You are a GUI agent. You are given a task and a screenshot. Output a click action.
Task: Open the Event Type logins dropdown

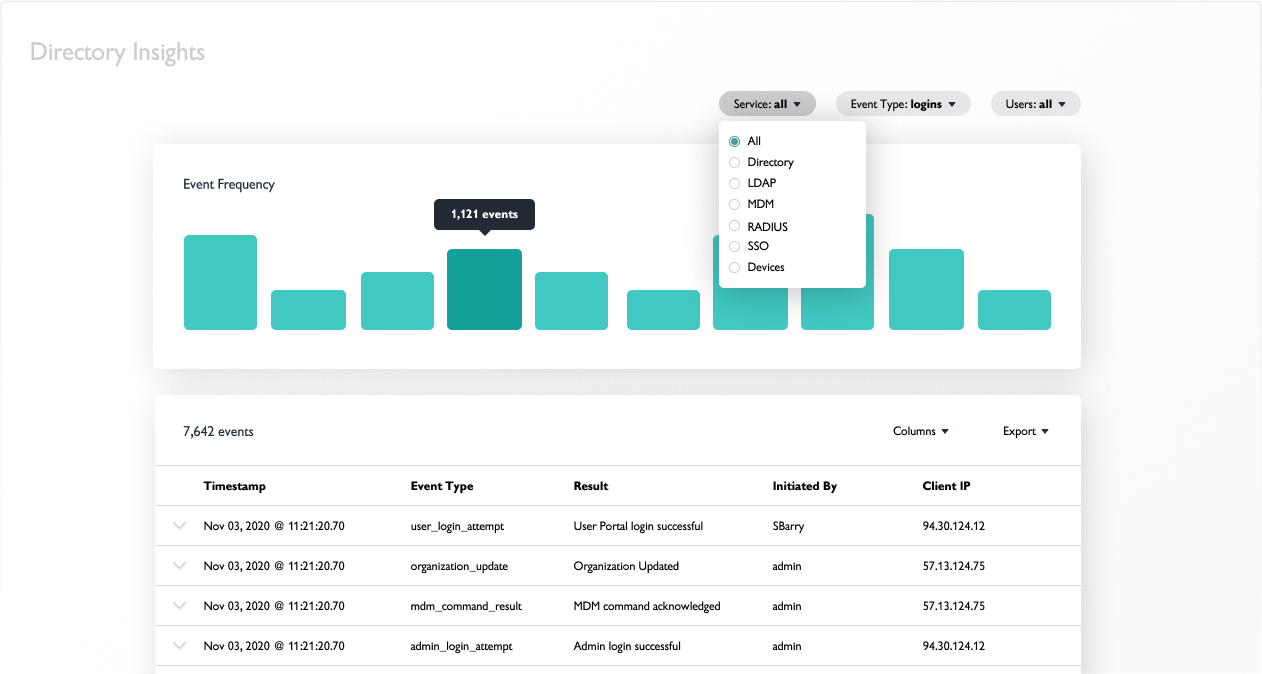[x=903, y=104]
